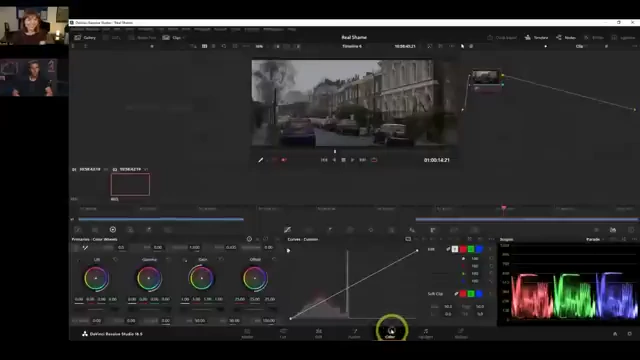This screenshot has width=640, height=360.
Task: Open the Parade scope type dropdown
Action: (x=595, y=240)
